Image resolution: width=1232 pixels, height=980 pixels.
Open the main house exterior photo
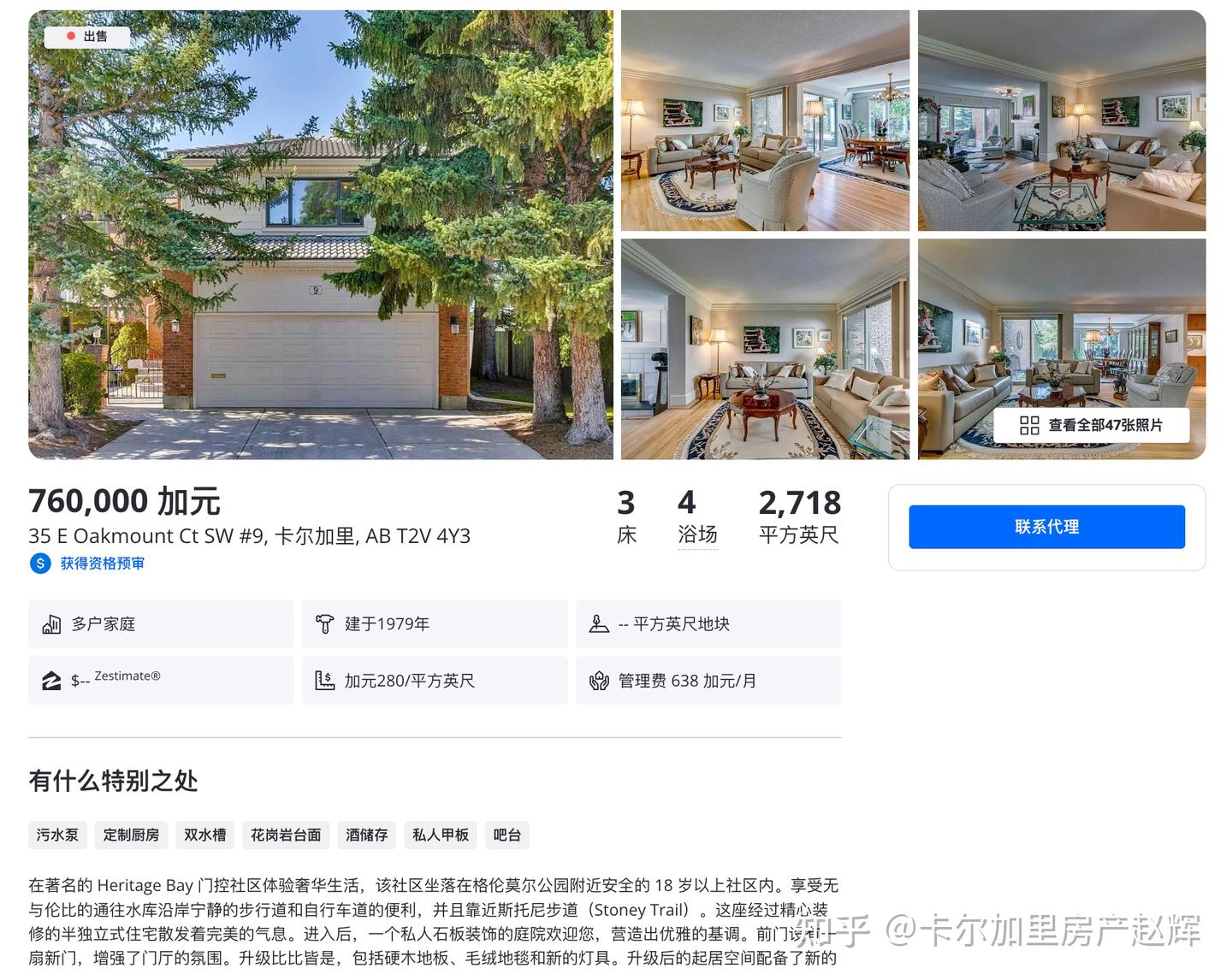pos(321,234)
